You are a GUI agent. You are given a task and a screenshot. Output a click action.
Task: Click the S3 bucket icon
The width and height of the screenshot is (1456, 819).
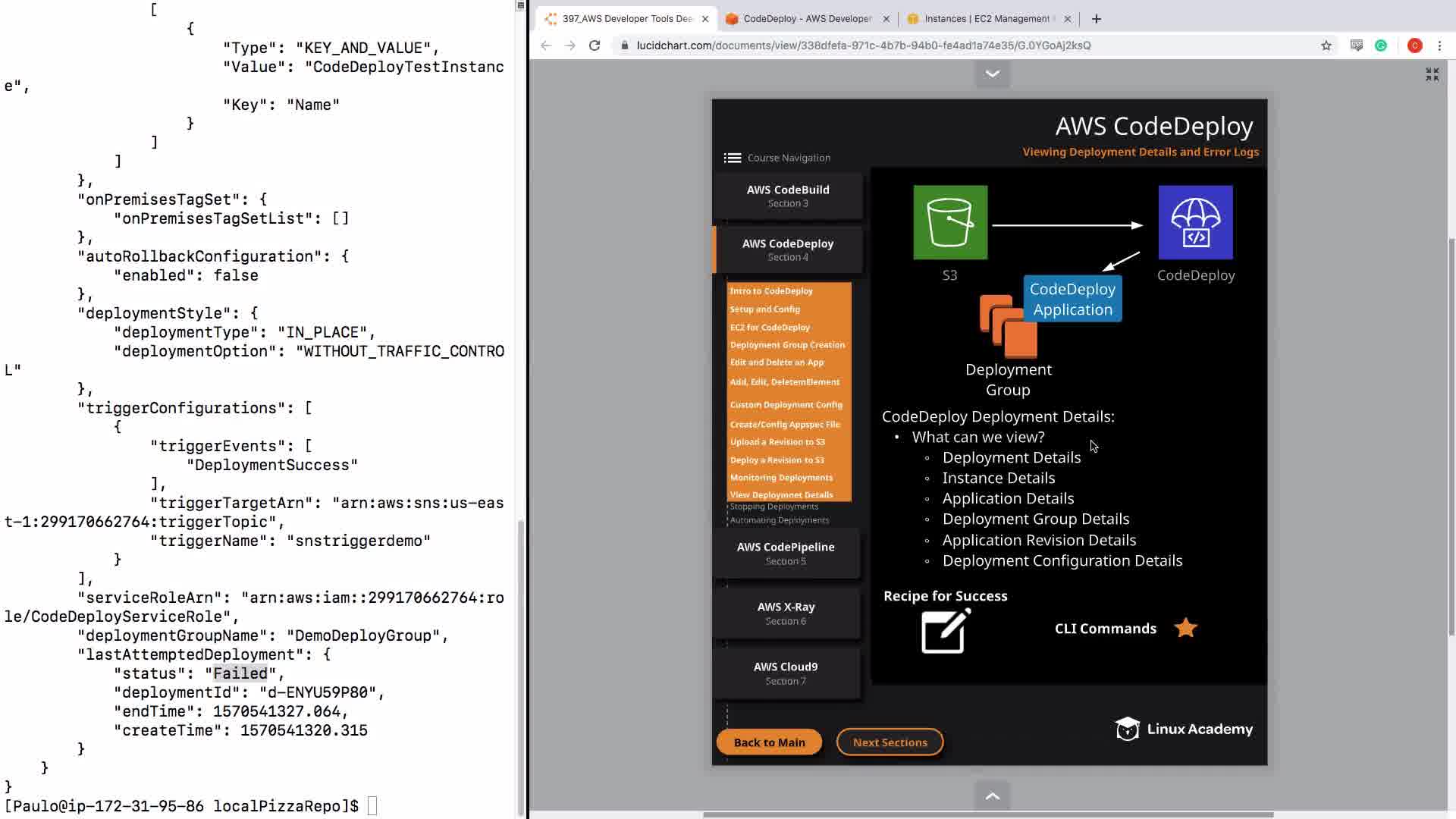(x=950, y=222)
